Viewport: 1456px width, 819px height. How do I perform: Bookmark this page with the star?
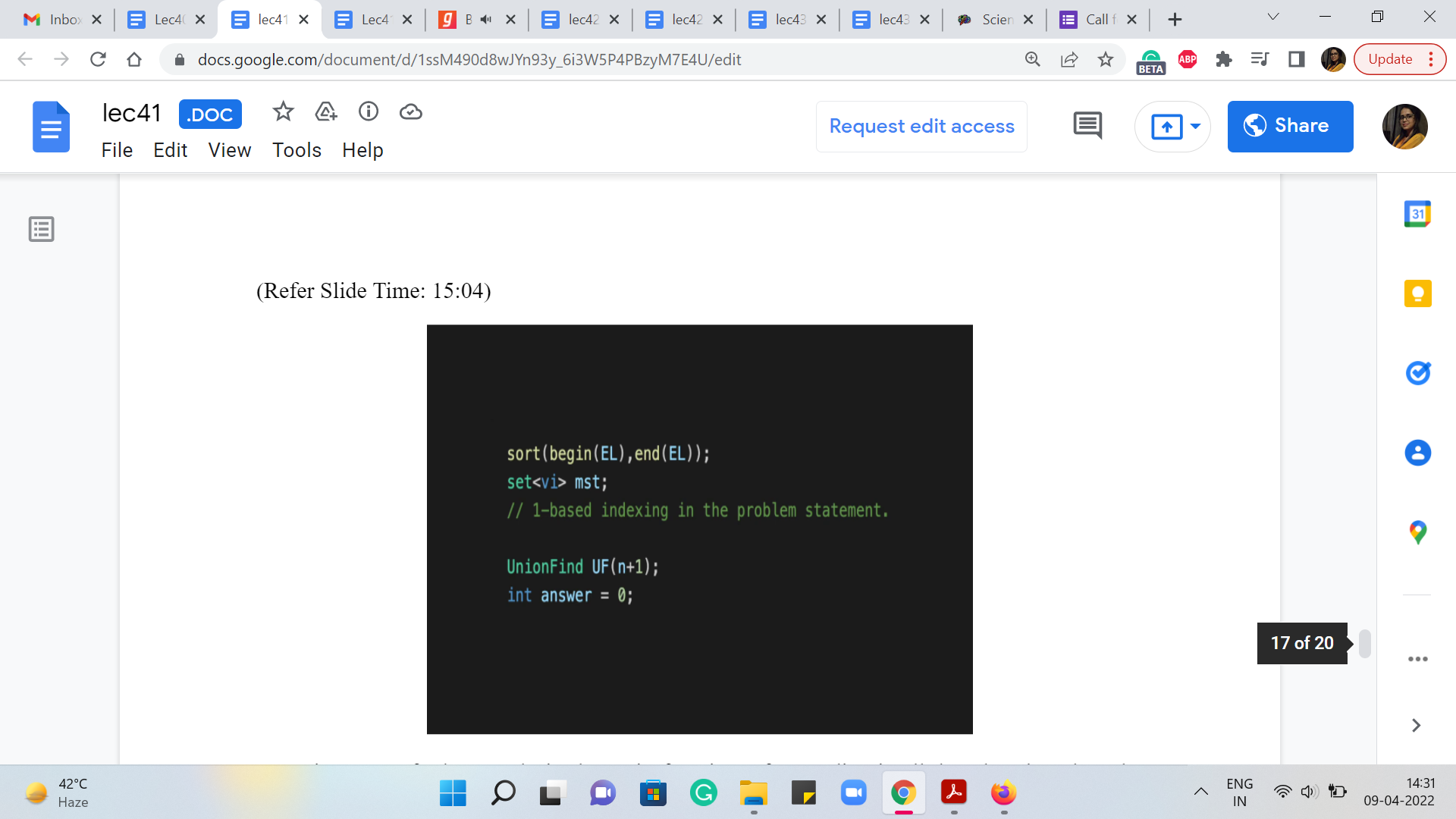tap(1106, 59)
